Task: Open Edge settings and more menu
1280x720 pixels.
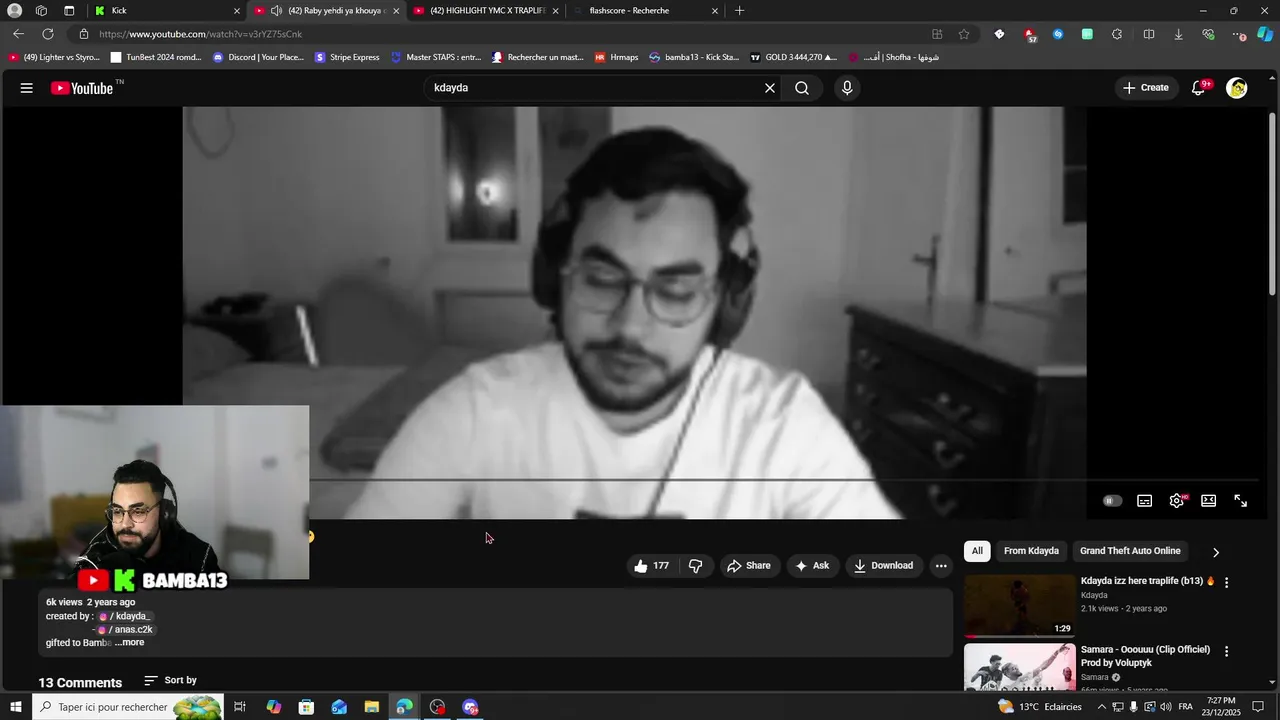Action: pyautogui.click(x=1239, y=34)
